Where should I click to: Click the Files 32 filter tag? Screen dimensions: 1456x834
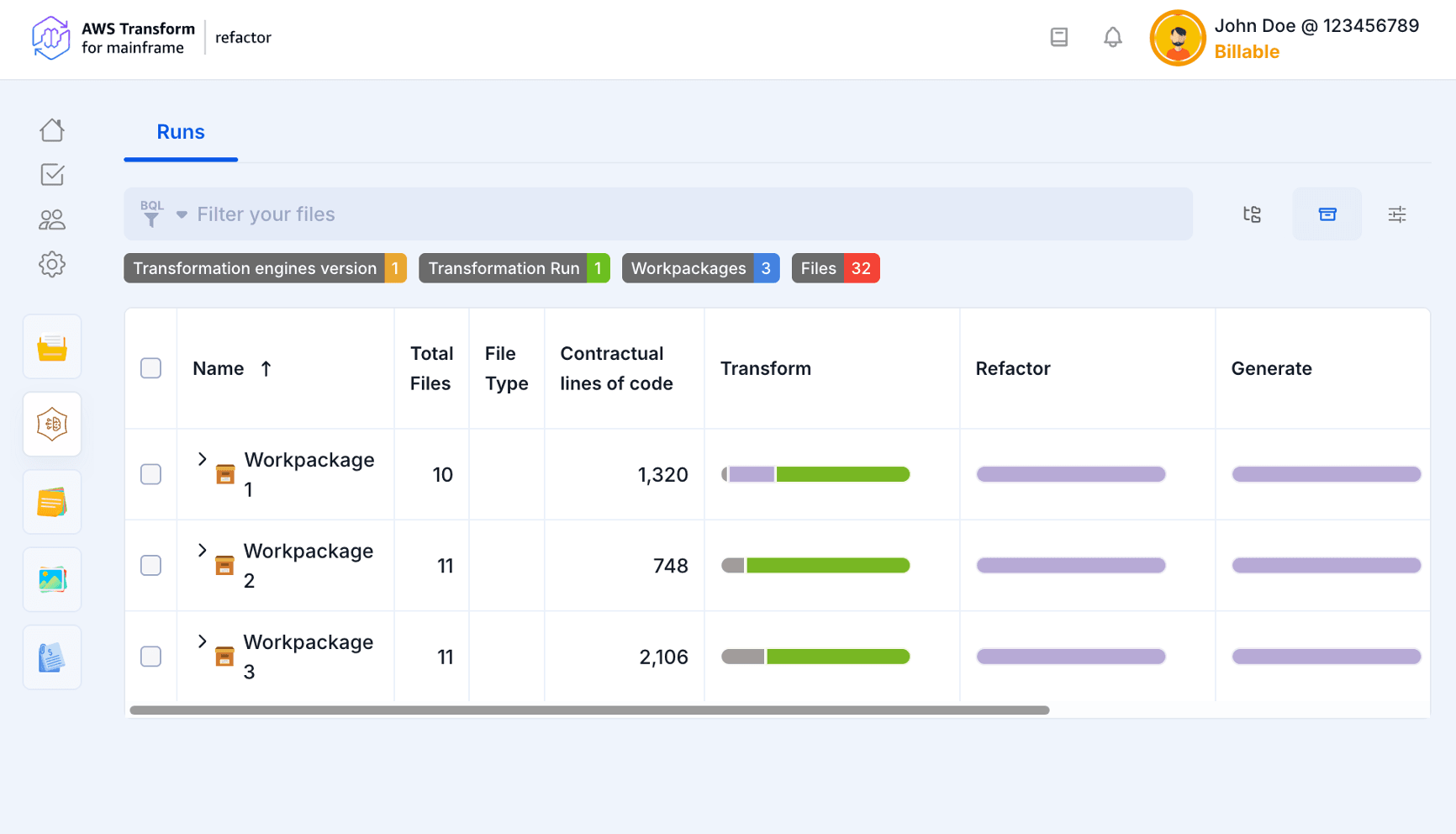[835, 268]
